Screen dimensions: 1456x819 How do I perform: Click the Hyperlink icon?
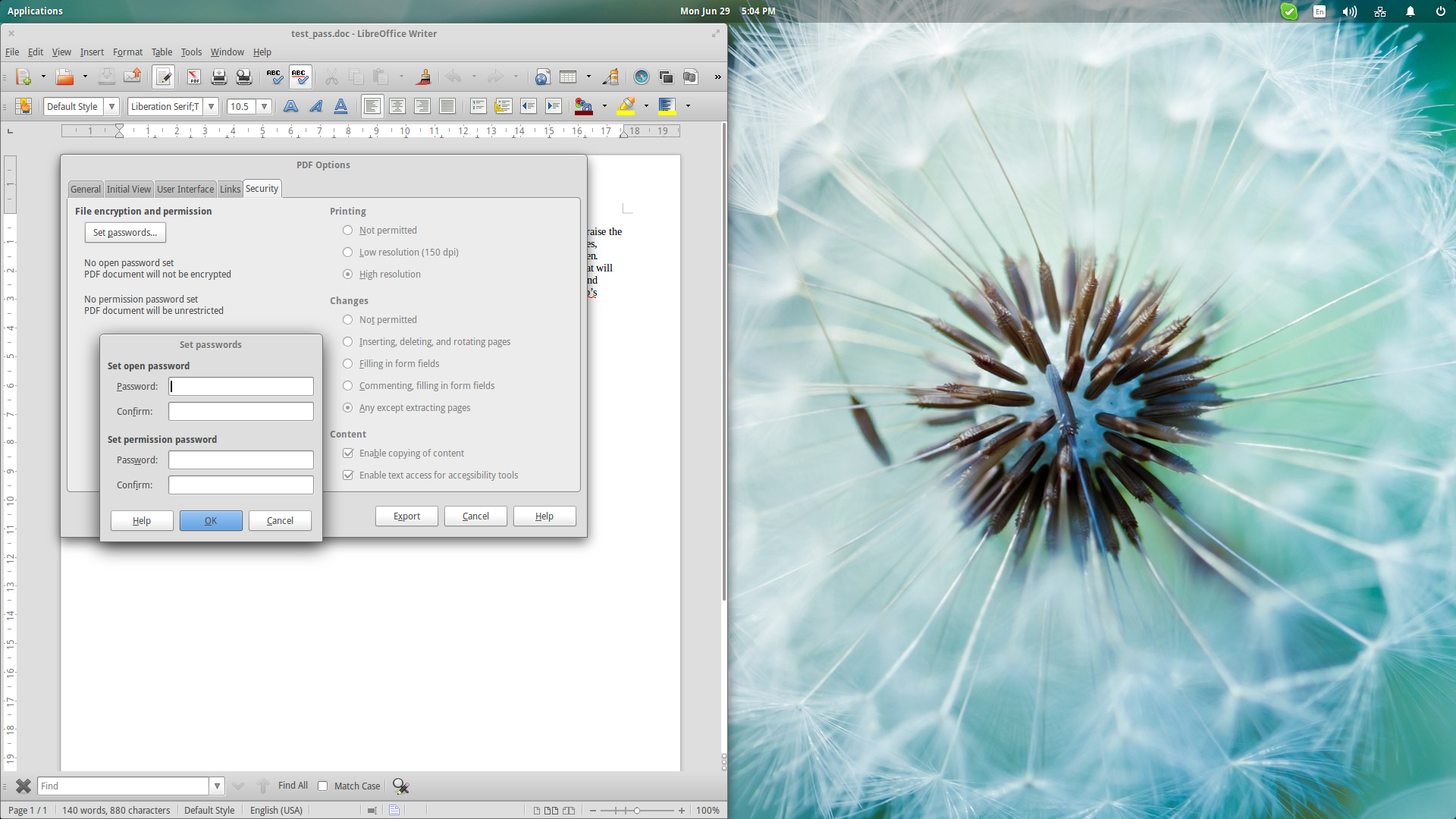pos(542,77)
